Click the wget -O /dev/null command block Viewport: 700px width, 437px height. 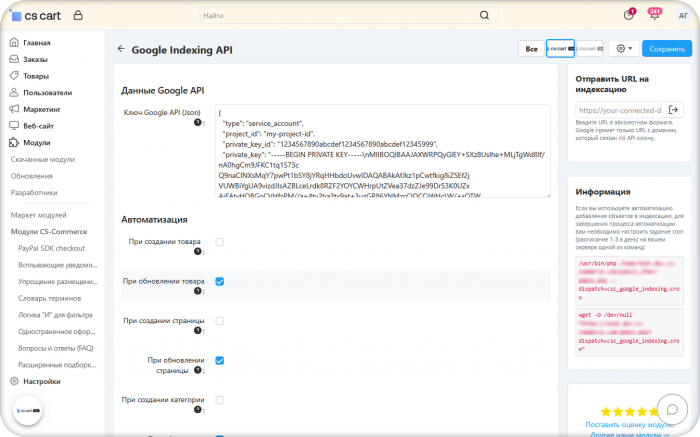[x=629, y=332]
